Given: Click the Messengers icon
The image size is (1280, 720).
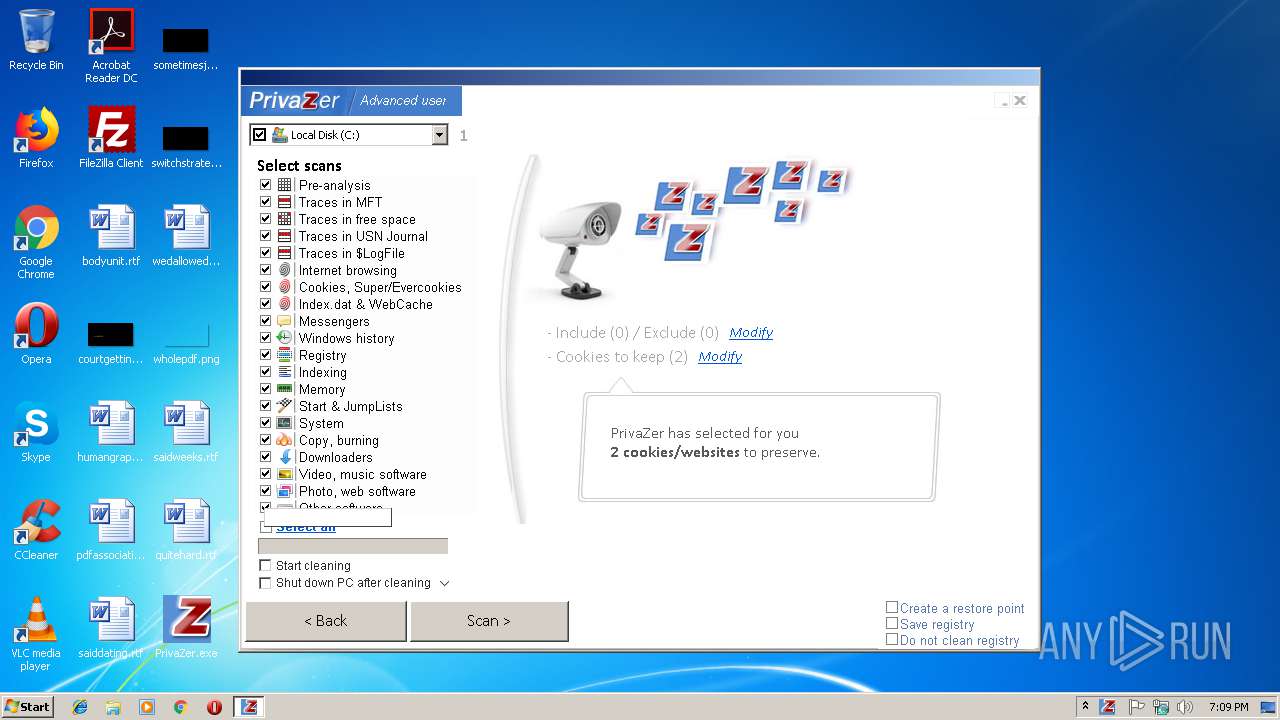Looking at the screenshot, I should pos(285,321).
